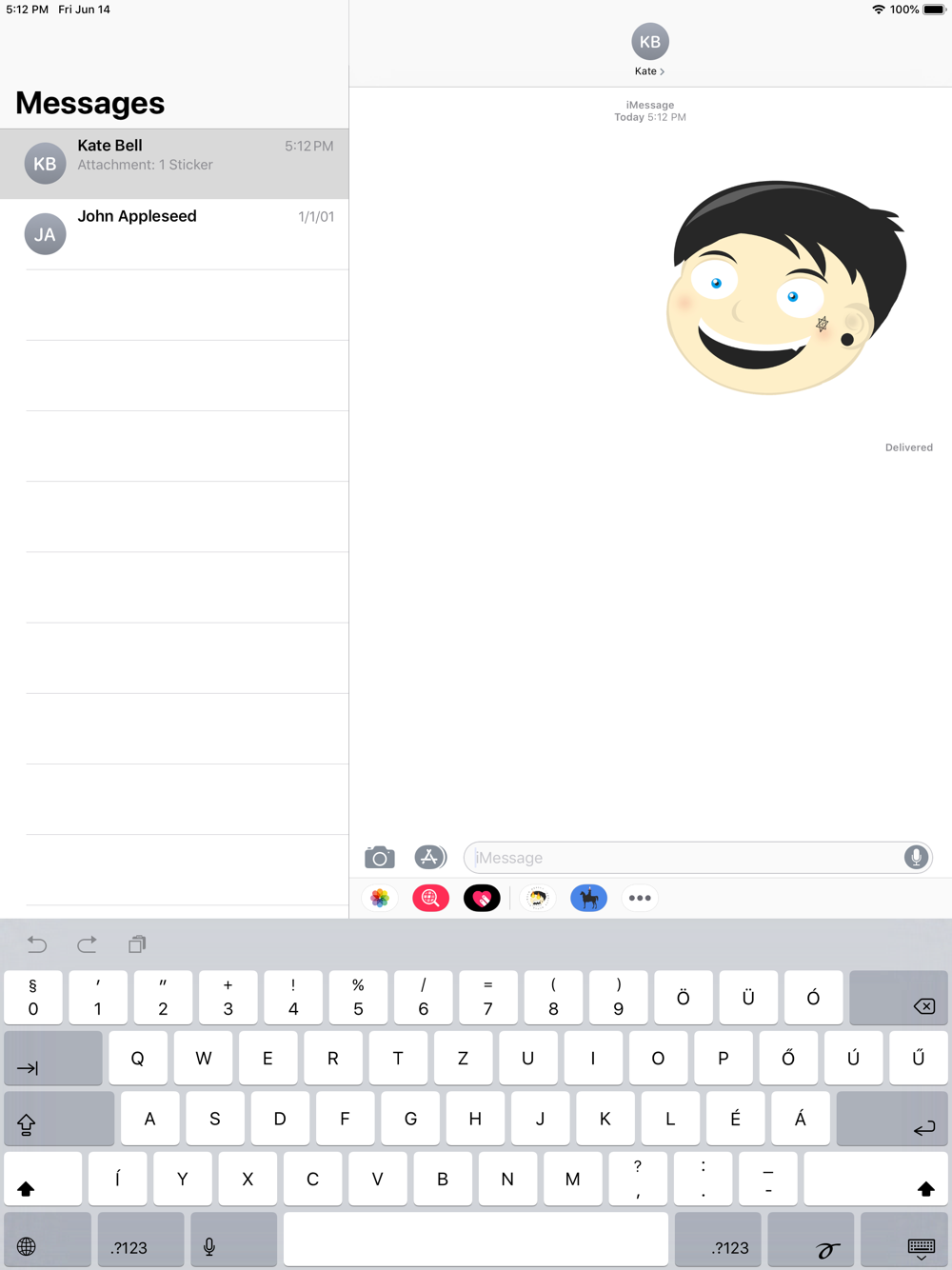Tap the KB avatar in the conversation header
Viewport: 952px width, 1270px height.
[650, 42]
